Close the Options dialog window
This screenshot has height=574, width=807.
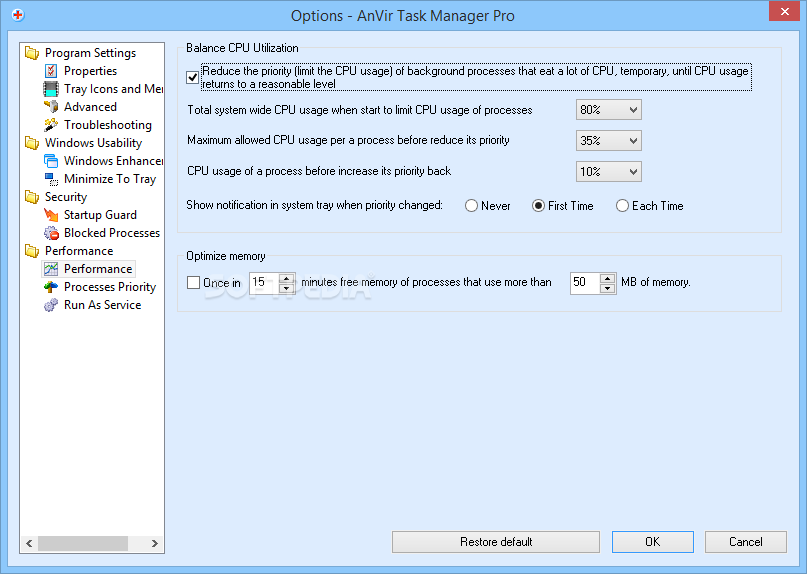click(784, 11)
